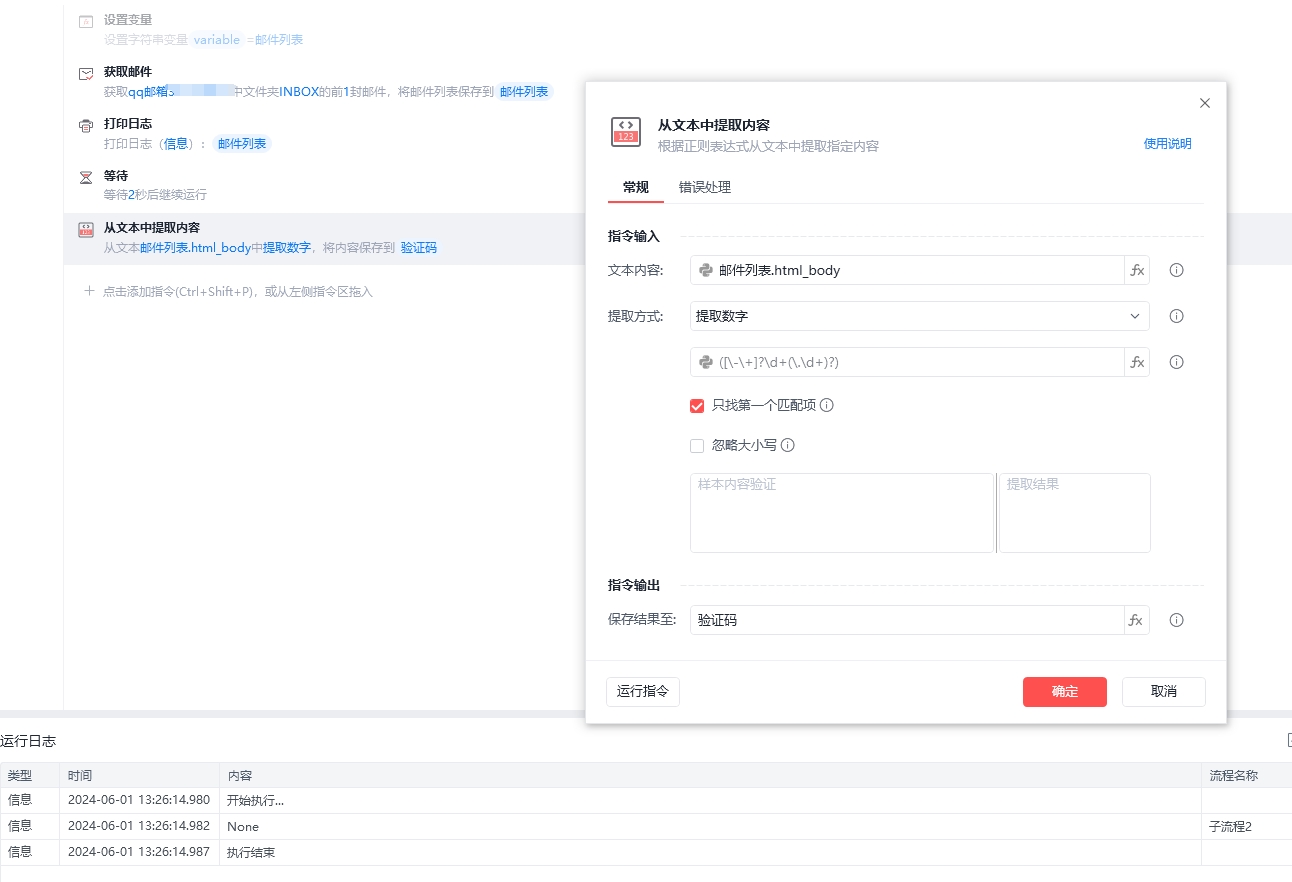Click the regex pattern input field

point(907,362)
